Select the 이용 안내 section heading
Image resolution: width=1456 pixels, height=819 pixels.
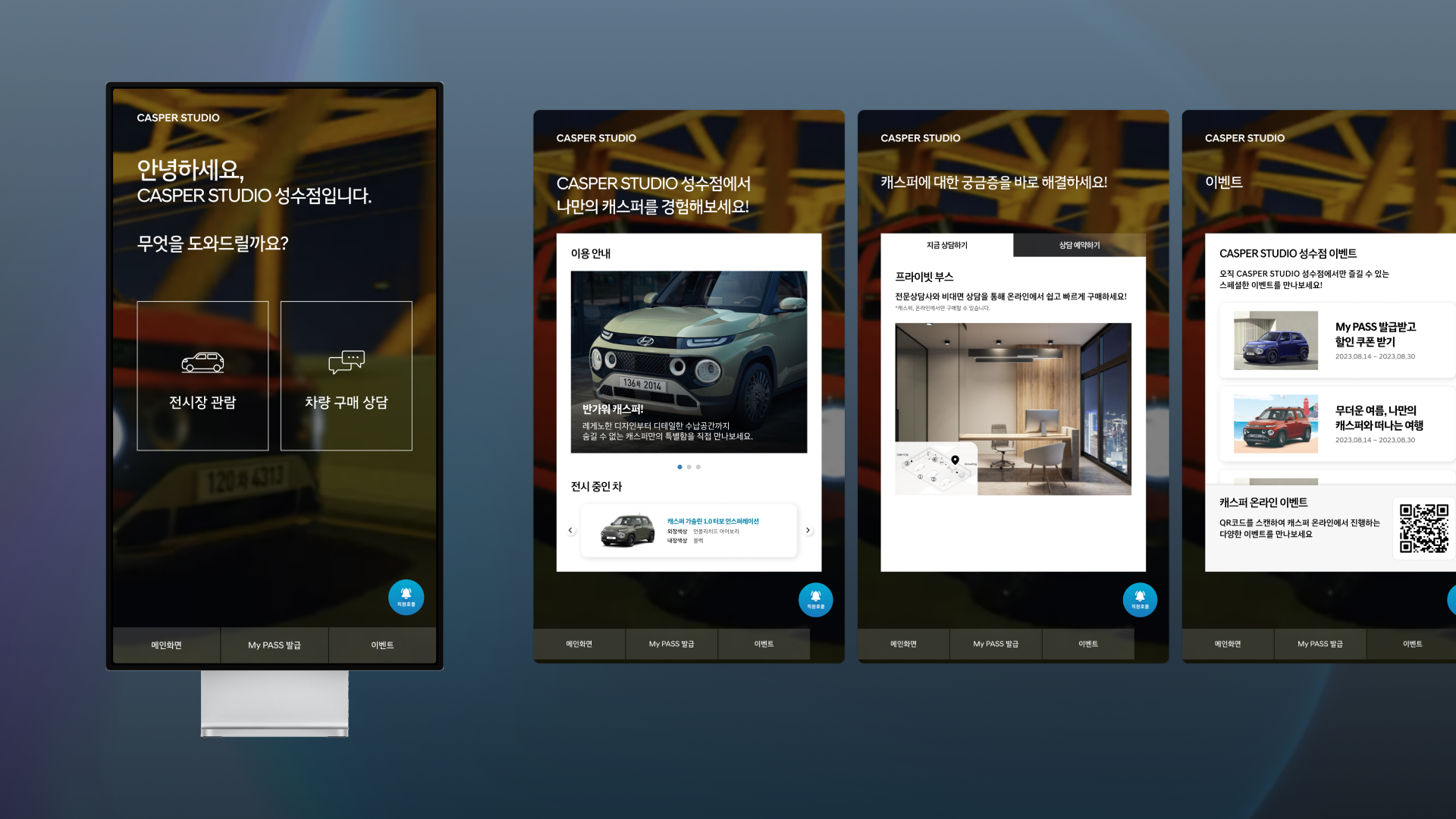point(591,253)
